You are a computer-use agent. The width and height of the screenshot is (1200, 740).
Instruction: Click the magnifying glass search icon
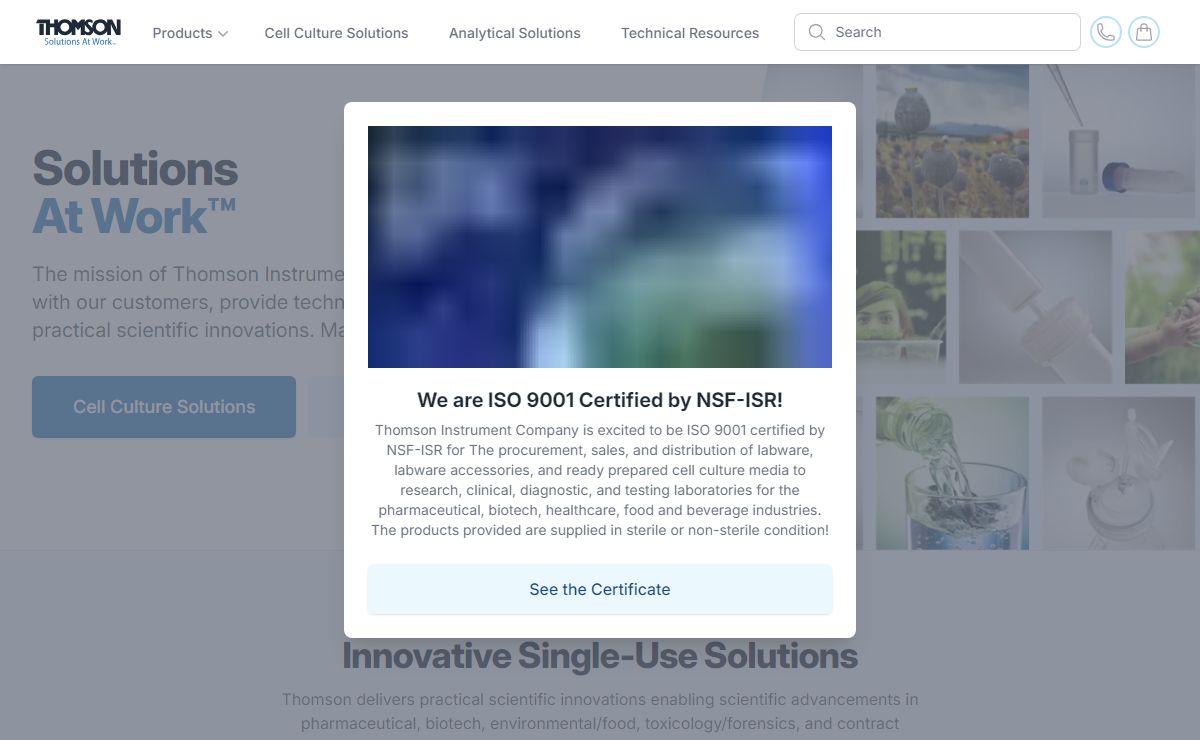tap(817, 32)
